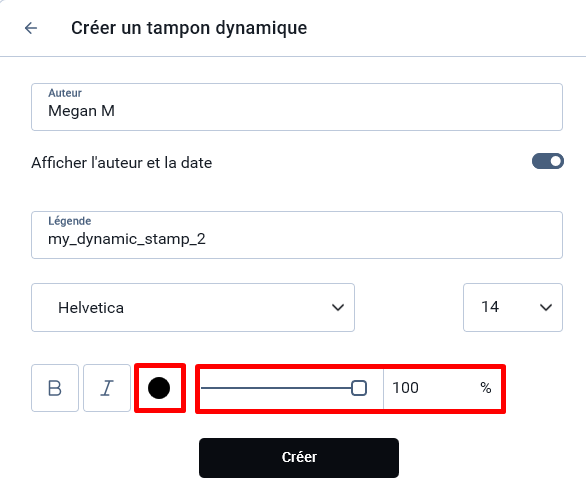
Task: Open the font size 14 dropdown
Action: click(513, 307)
